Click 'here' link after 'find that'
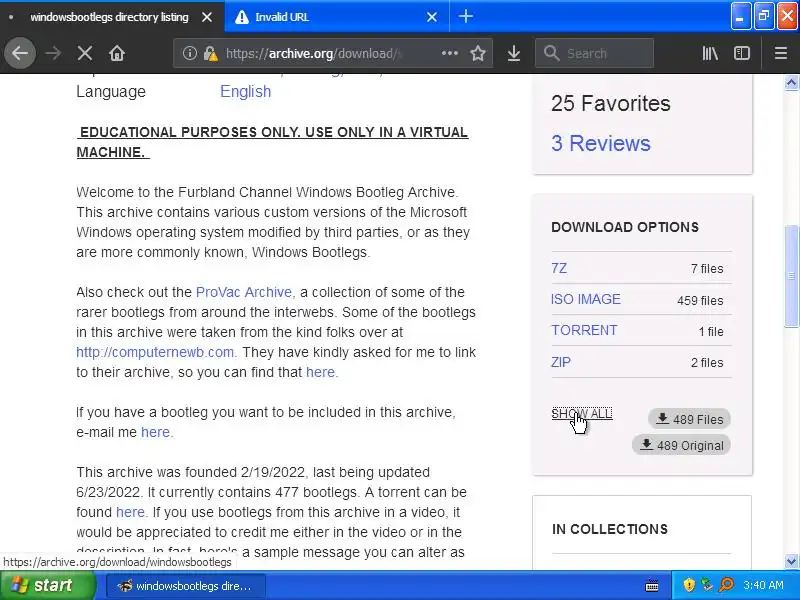800x600 pixels. pyautogui.click(x=320, y=372)
